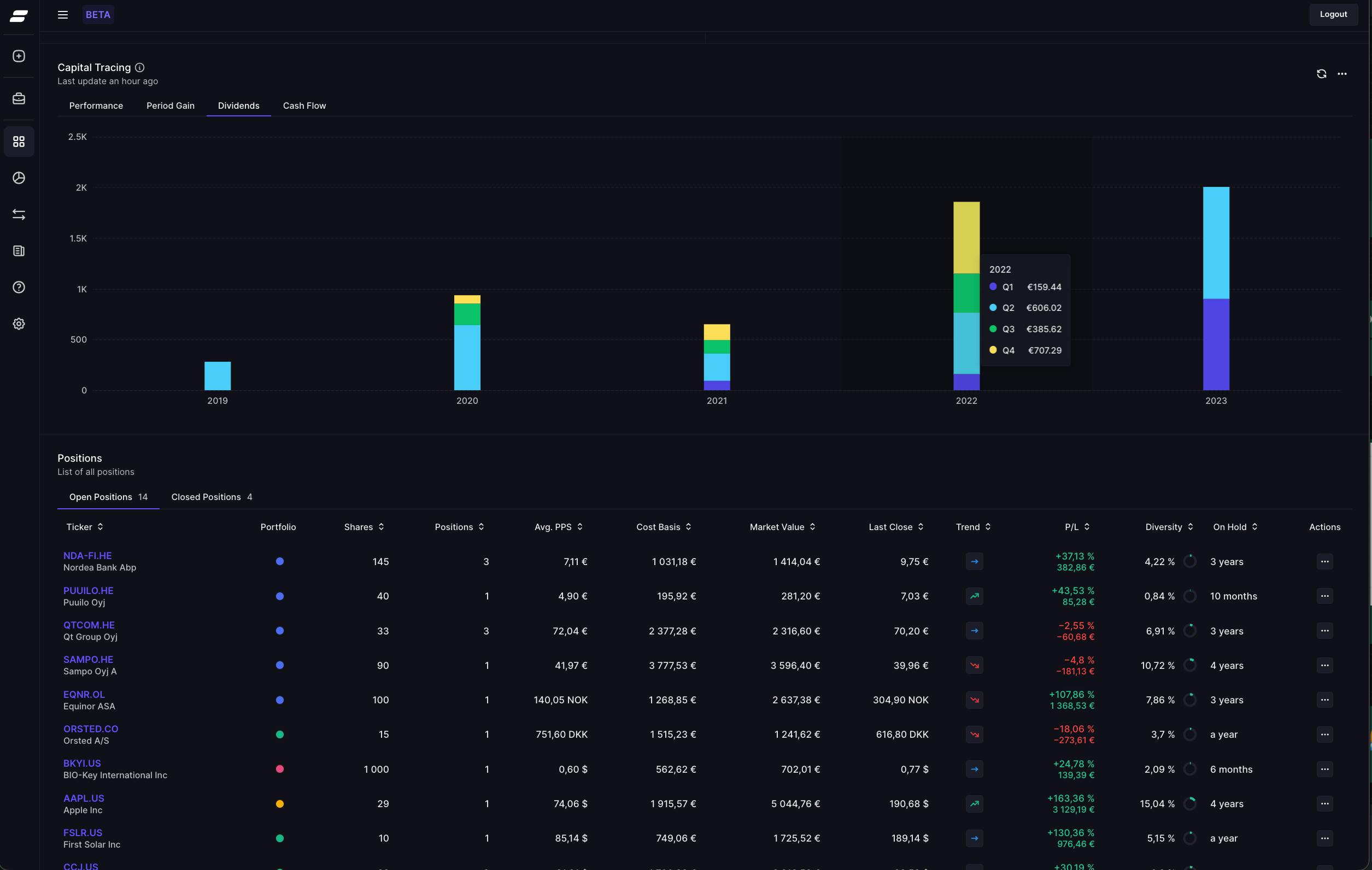Sort table by P/L column
The height and width of the screenshot is (870, 1372).
[1077, 526]
